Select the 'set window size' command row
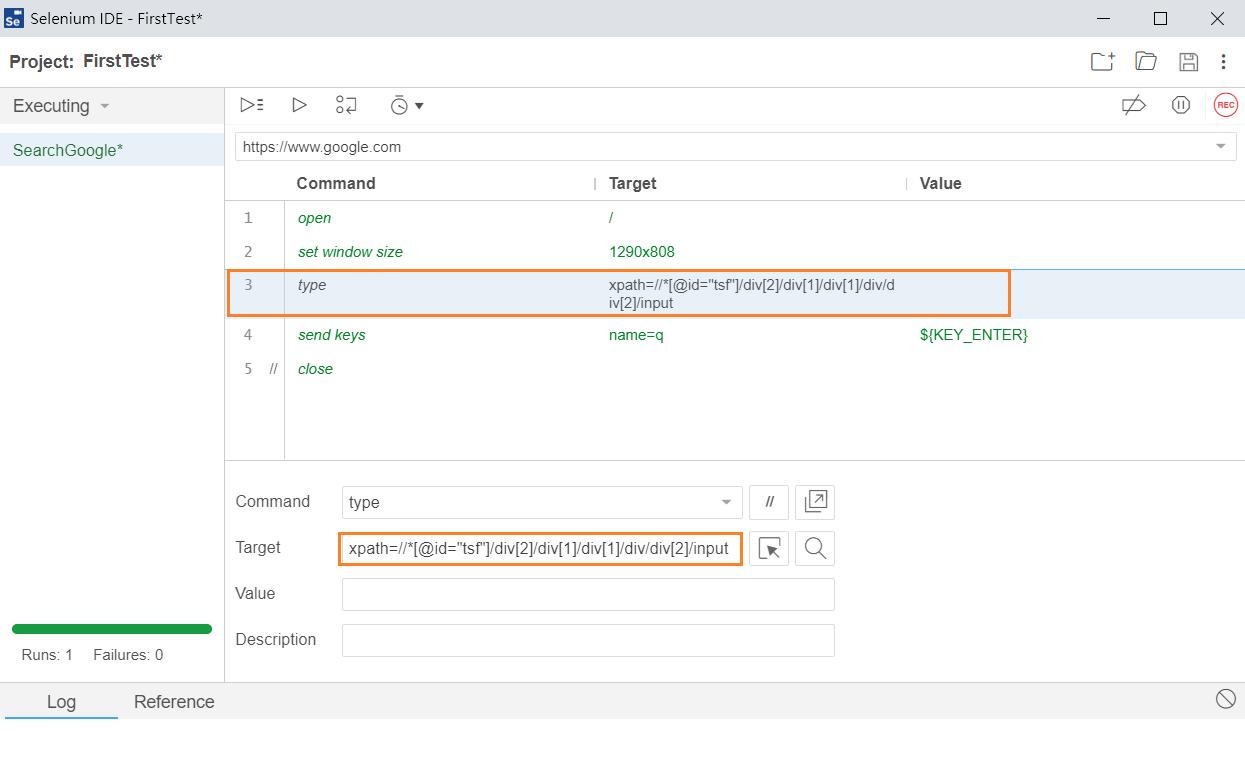Viewport: 1245px width, 757px height. pyautogui.click(x=735, y=252)
